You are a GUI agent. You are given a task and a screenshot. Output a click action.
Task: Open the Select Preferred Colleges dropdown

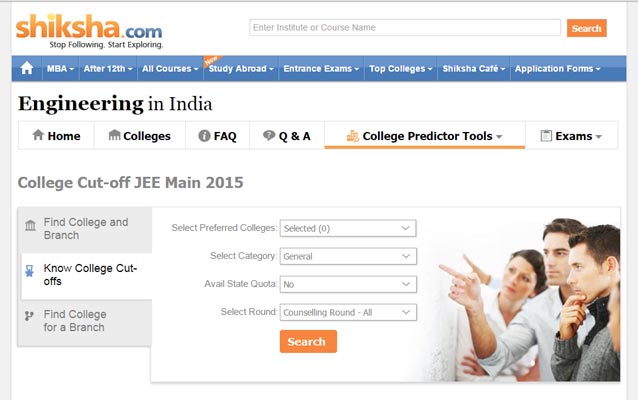click(x=348, y=228)
